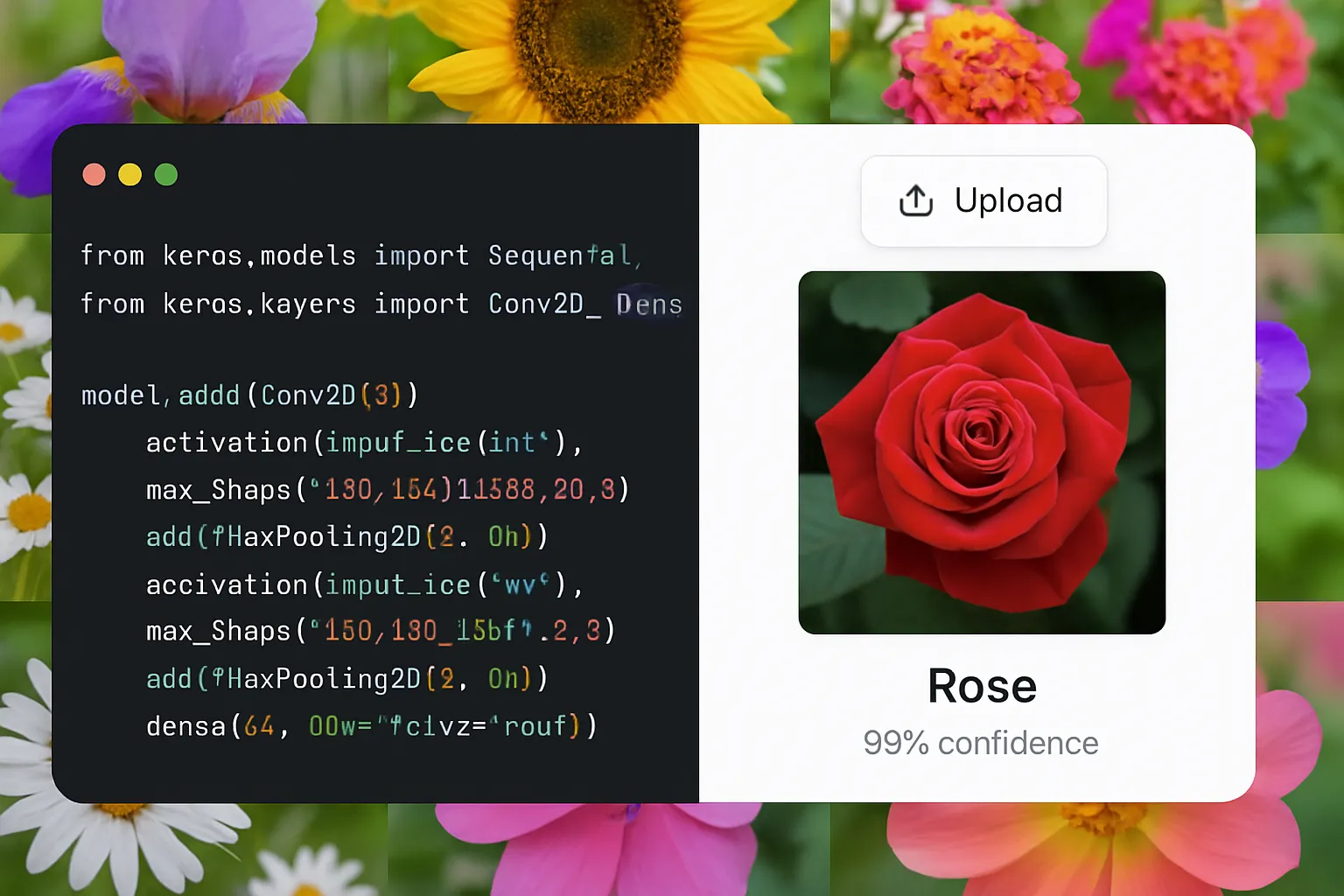Click the "accivation(imput_ice" code line
The image size is (1344, 896).
364,584
